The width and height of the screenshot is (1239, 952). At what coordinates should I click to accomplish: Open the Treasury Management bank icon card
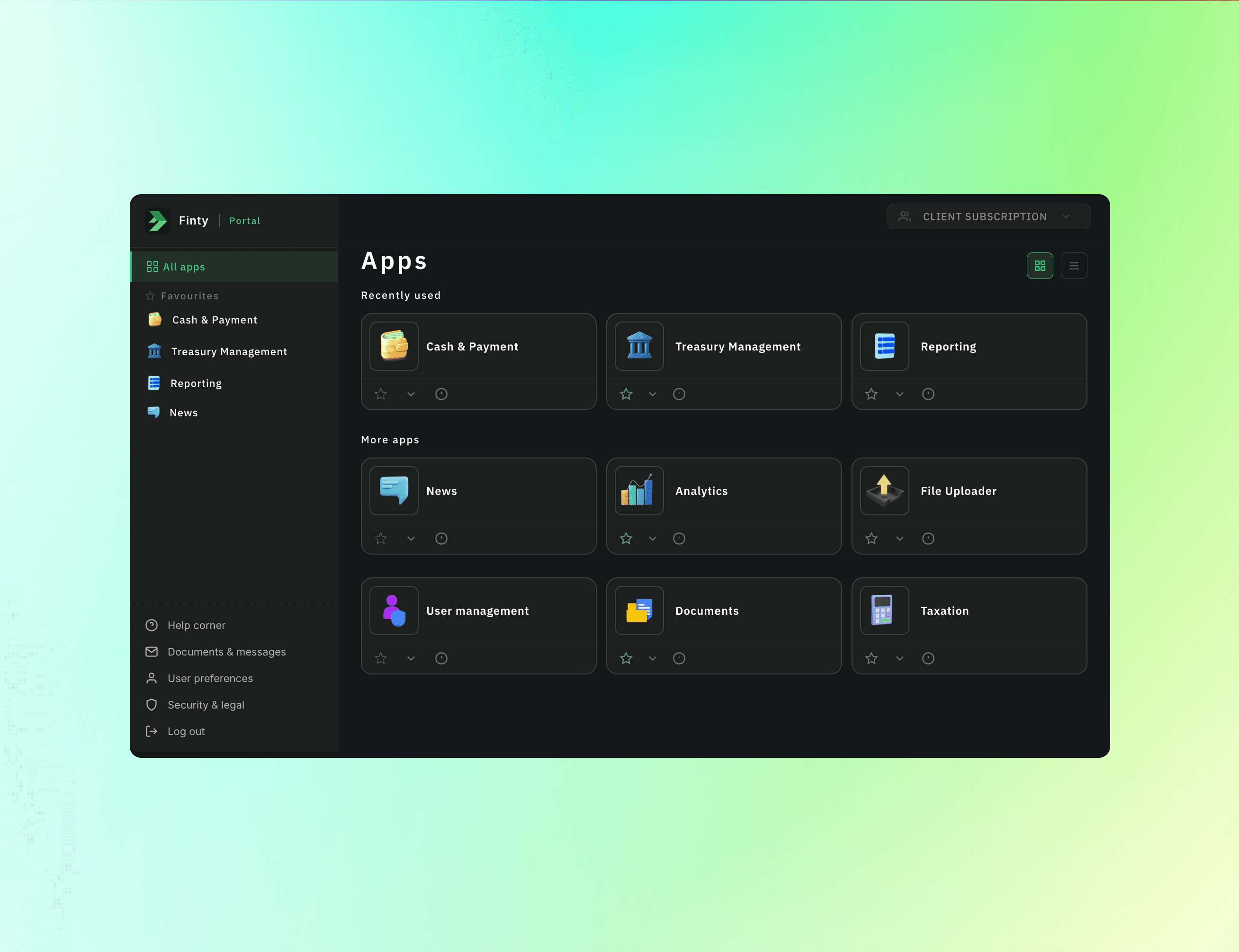(x=639, y=346)
